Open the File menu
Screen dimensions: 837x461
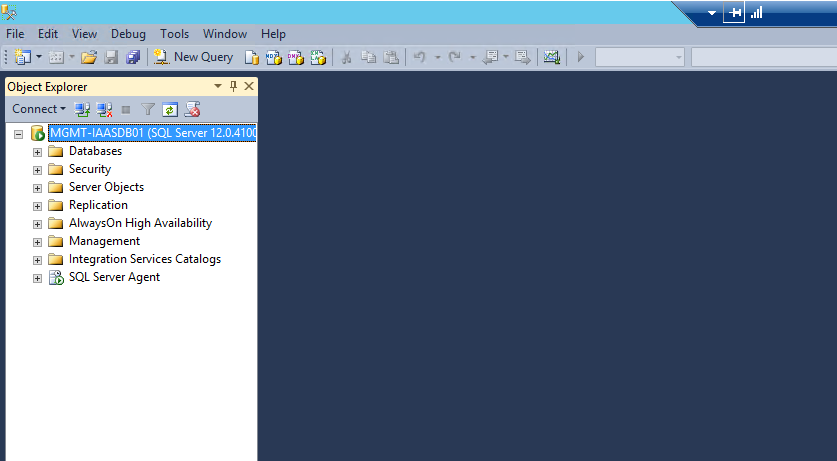click(15, 34)
